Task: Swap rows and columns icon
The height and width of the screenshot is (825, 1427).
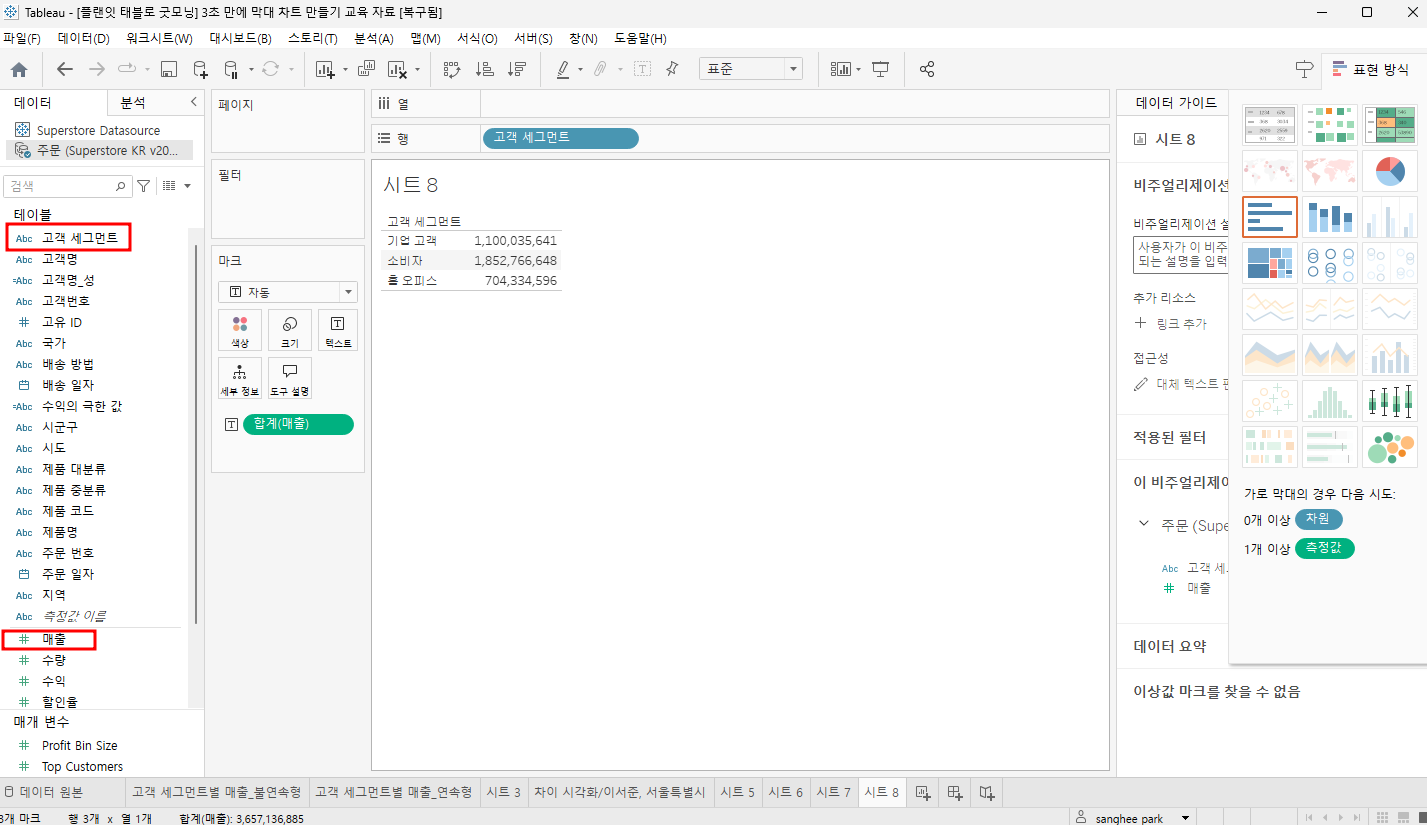Action: (451, 69)
